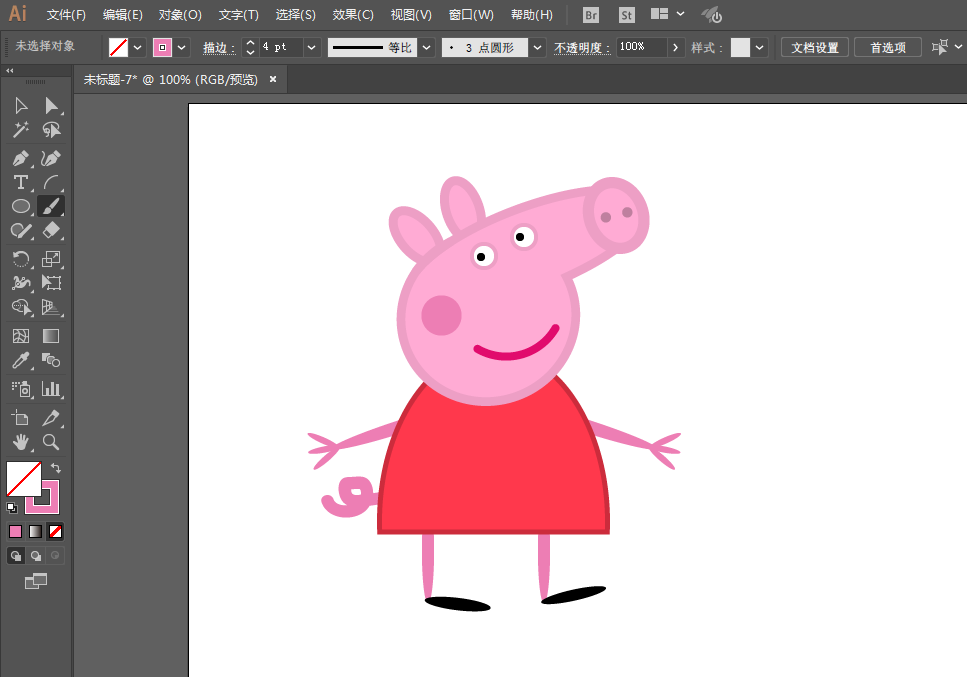Activate the Rotate tool
Image resolution: width=967 pixels, height=677 pixels.
[21, 259]
